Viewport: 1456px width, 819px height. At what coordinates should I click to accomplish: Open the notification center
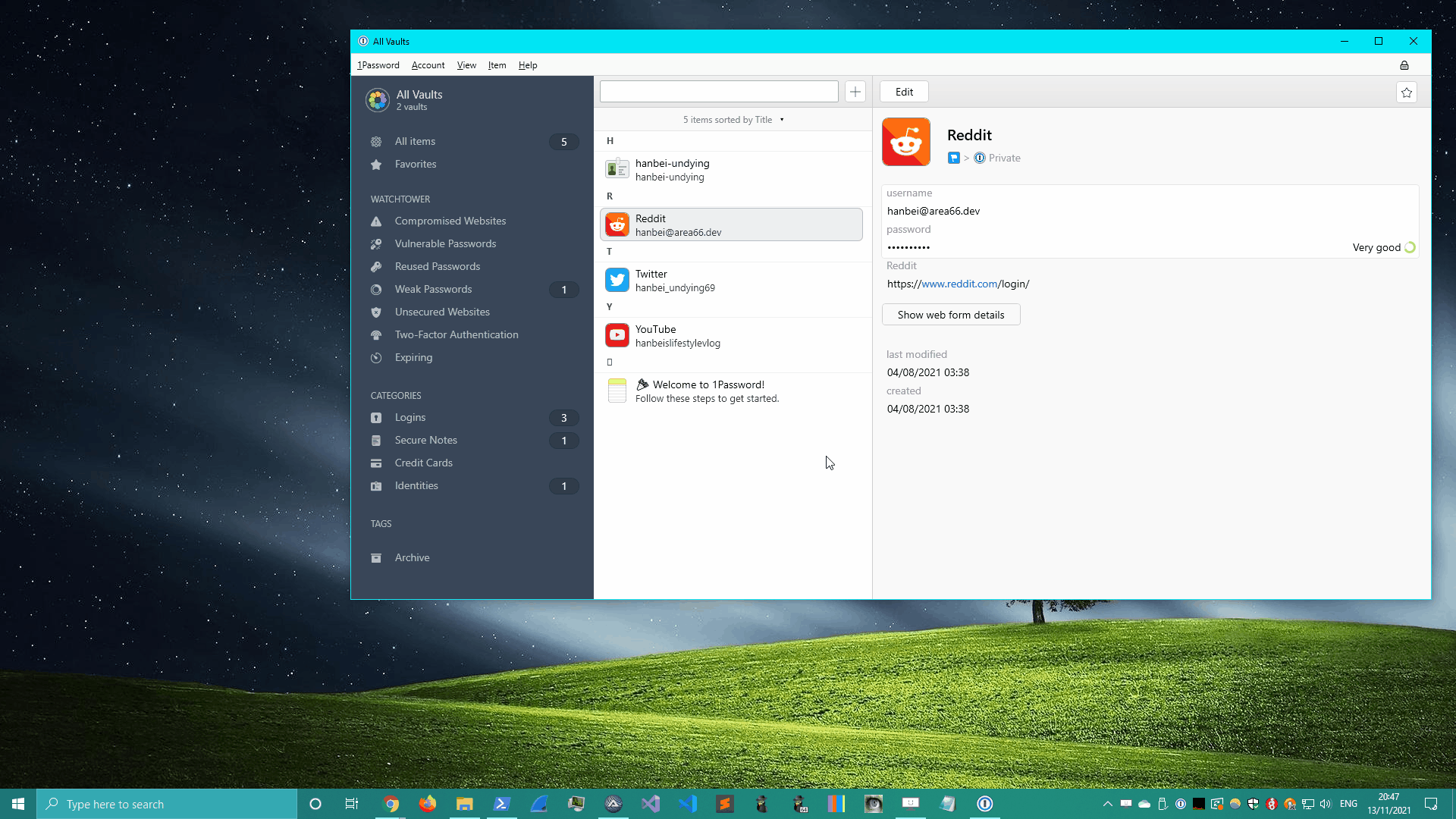tap(1431, 804)
